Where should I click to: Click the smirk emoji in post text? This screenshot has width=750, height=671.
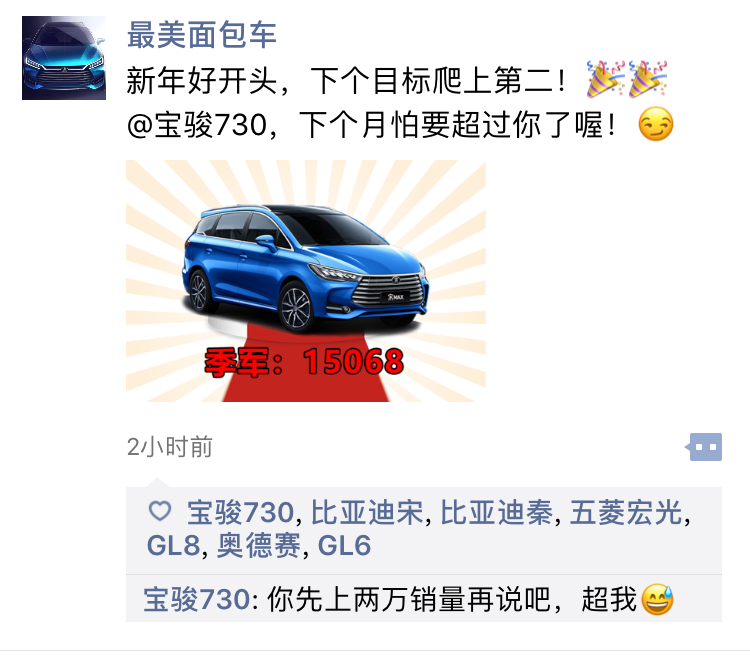656,124
